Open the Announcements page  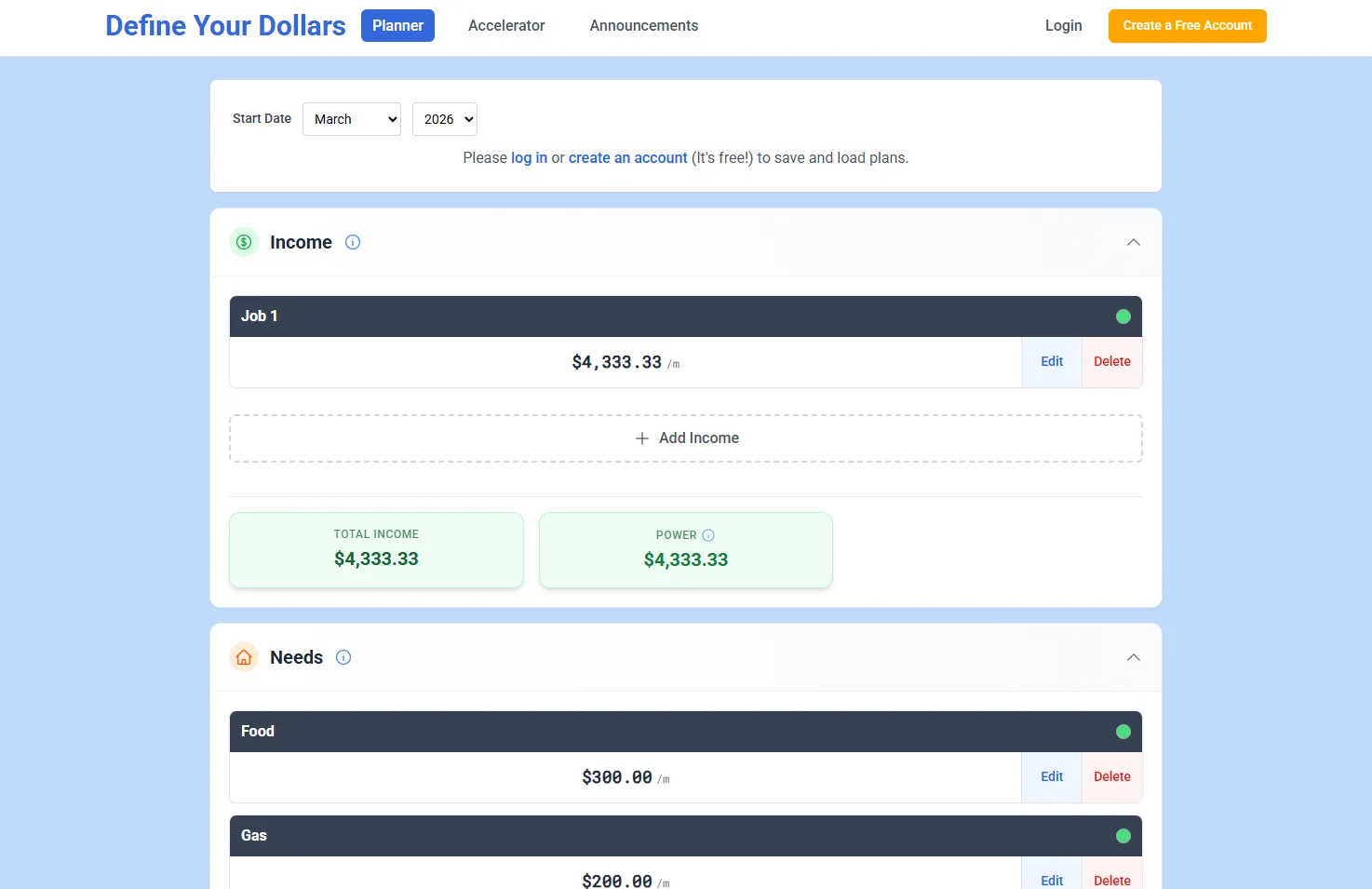coord(643,25)
